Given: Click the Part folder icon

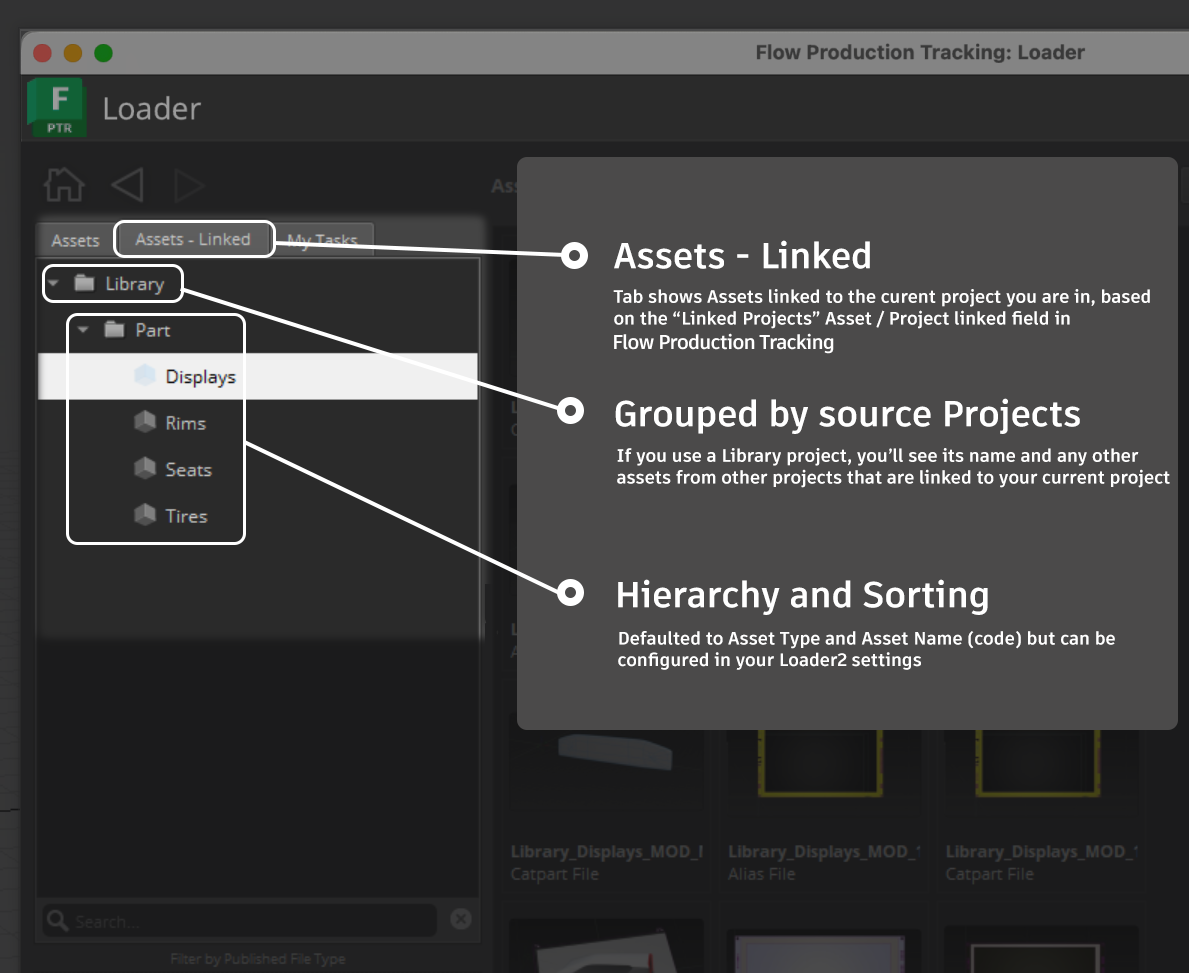Looking at the screenshot, I should pyautogui.click(x=115, y=329).
